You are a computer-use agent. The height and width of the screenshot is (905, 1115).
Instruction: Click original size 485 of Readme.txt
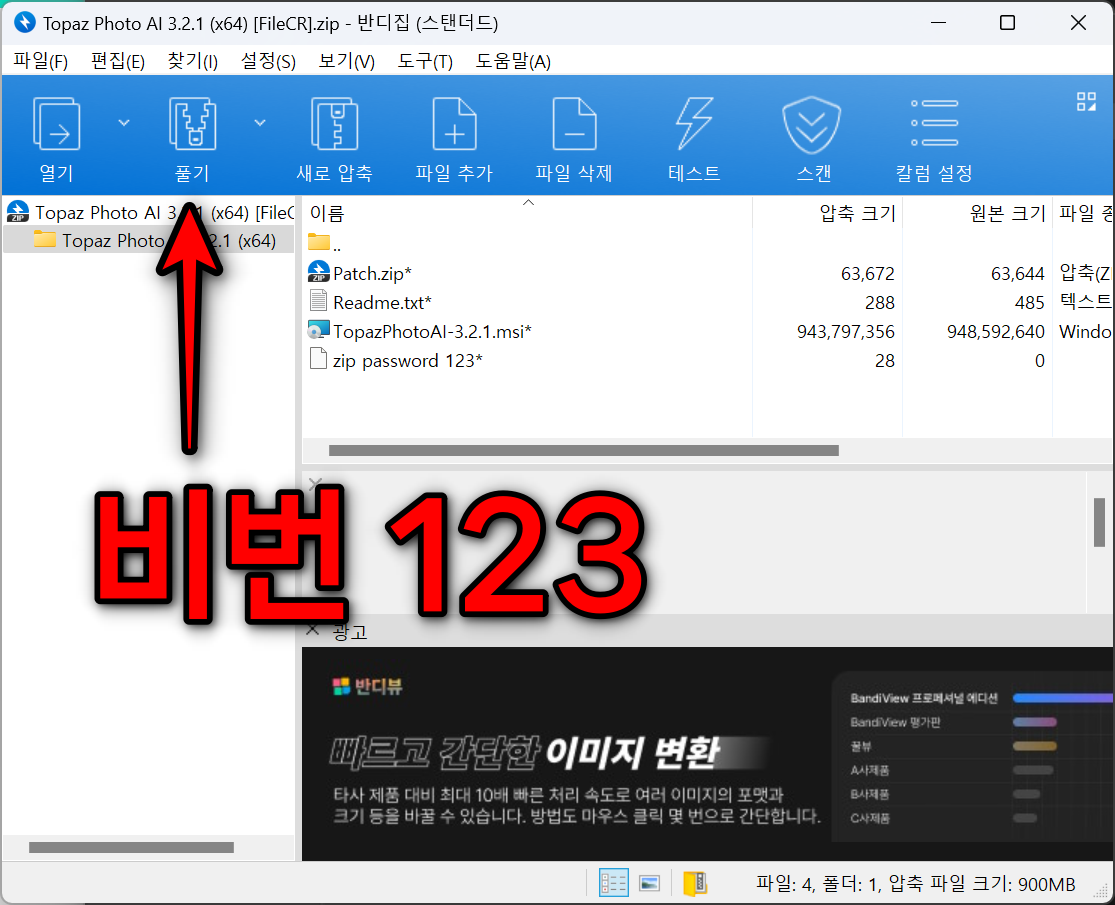[1029, 303]
